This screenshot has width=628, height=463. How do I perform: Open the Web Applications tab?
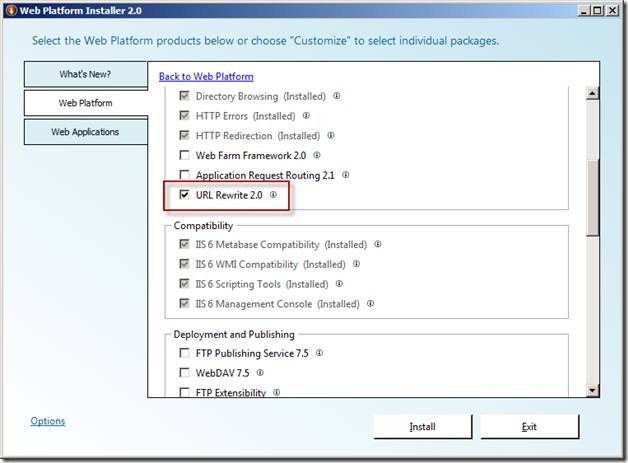pyautogui.click(x=85, y=132)
